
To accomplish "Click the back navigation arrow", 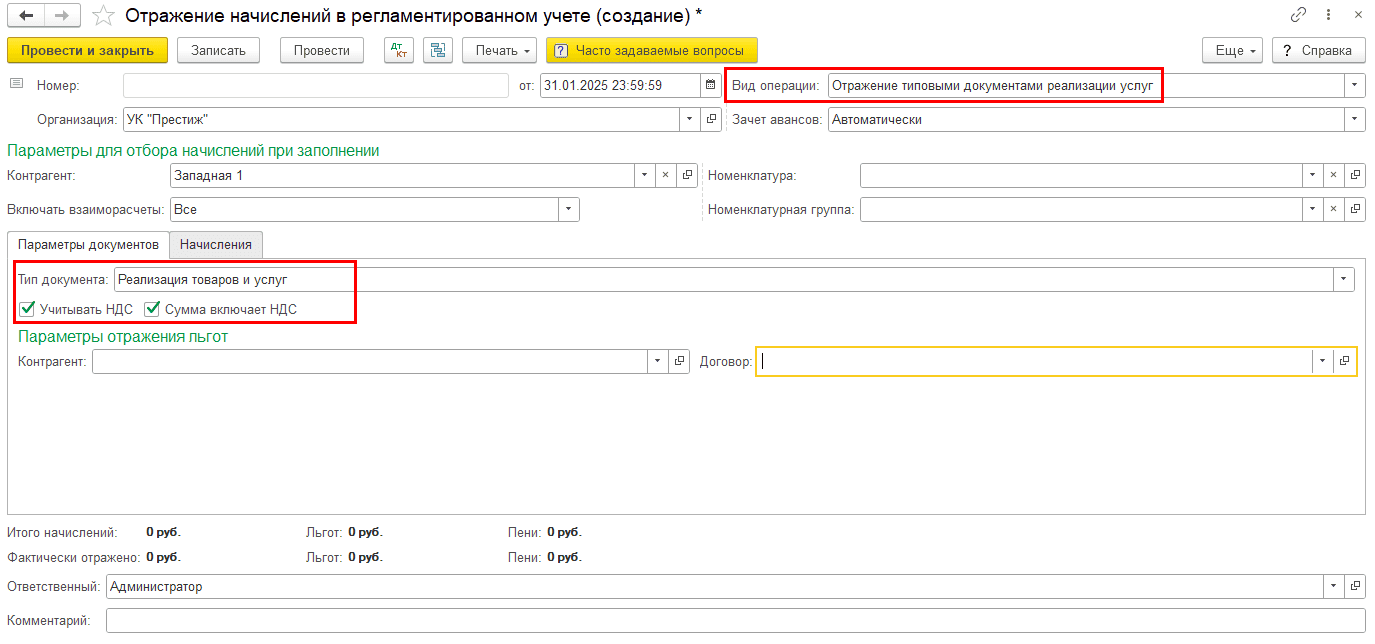I will tap(27, 16).
